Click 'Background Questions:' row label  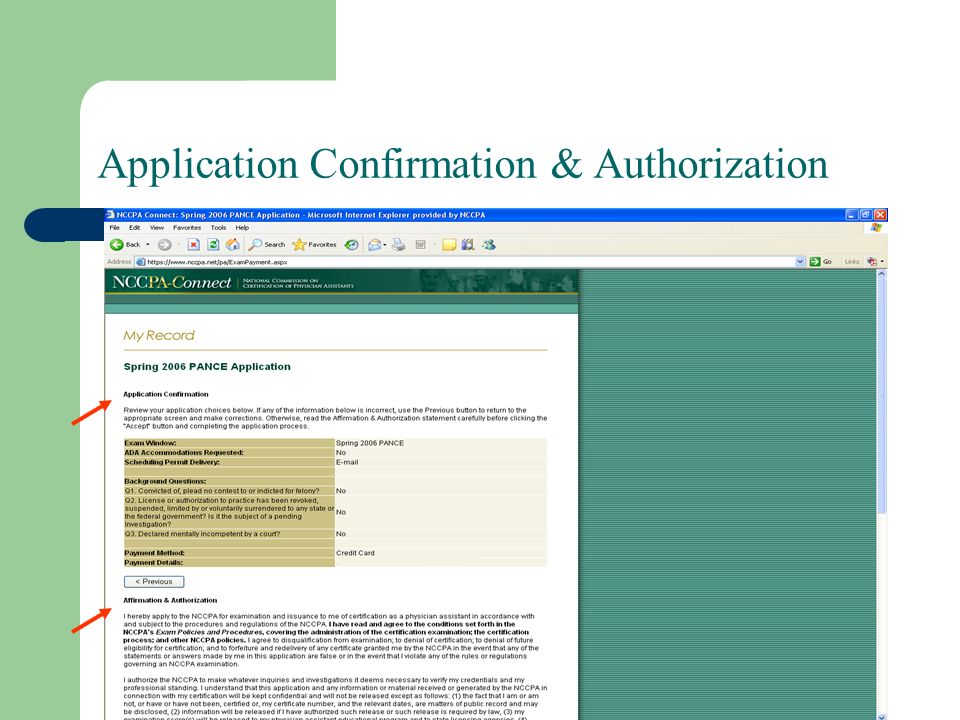(165, 481)
